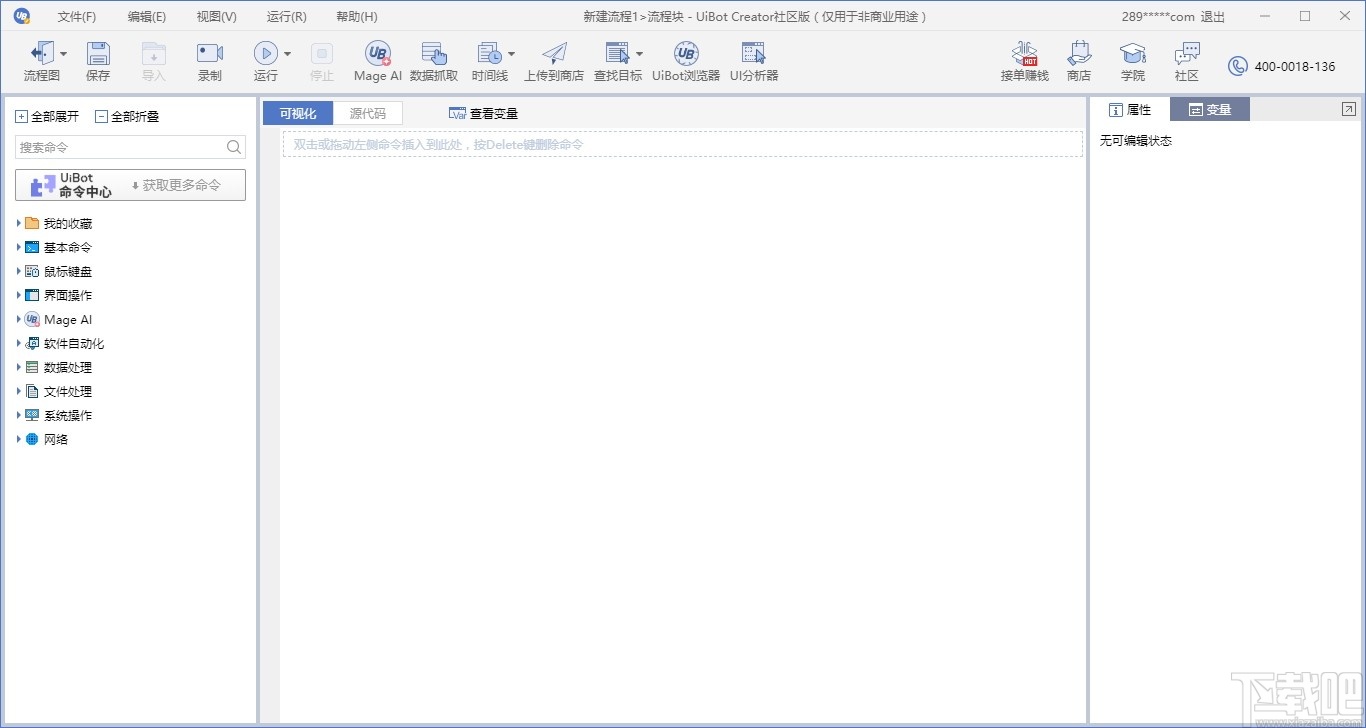Open the 学院 academy icon
The image size is (1366, 728).
[1133, 54]
